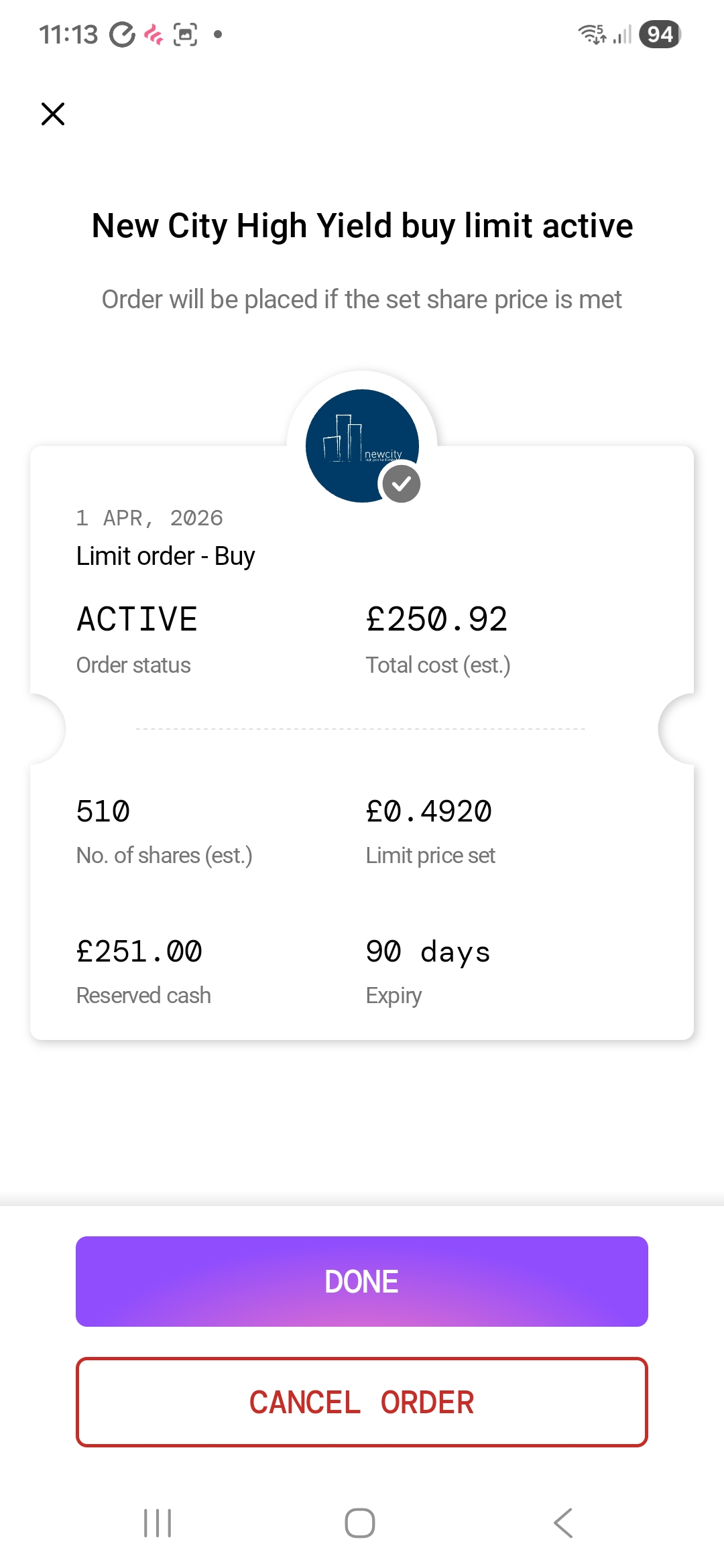Tap the ACTIVE order status value
Screen dimensions: 724x1568
[137, 619]
